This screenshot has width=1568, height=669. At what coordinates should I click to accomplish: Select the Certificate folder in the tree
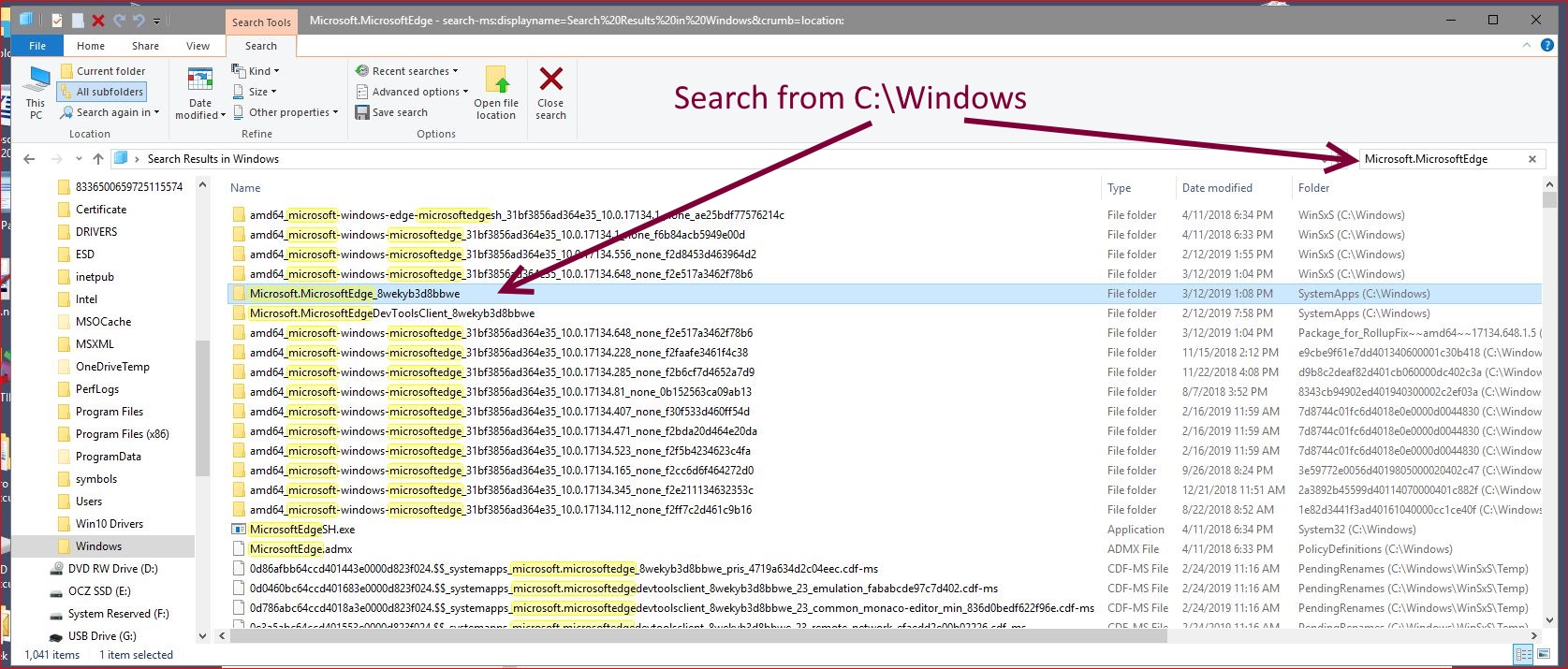click(101, 210)
